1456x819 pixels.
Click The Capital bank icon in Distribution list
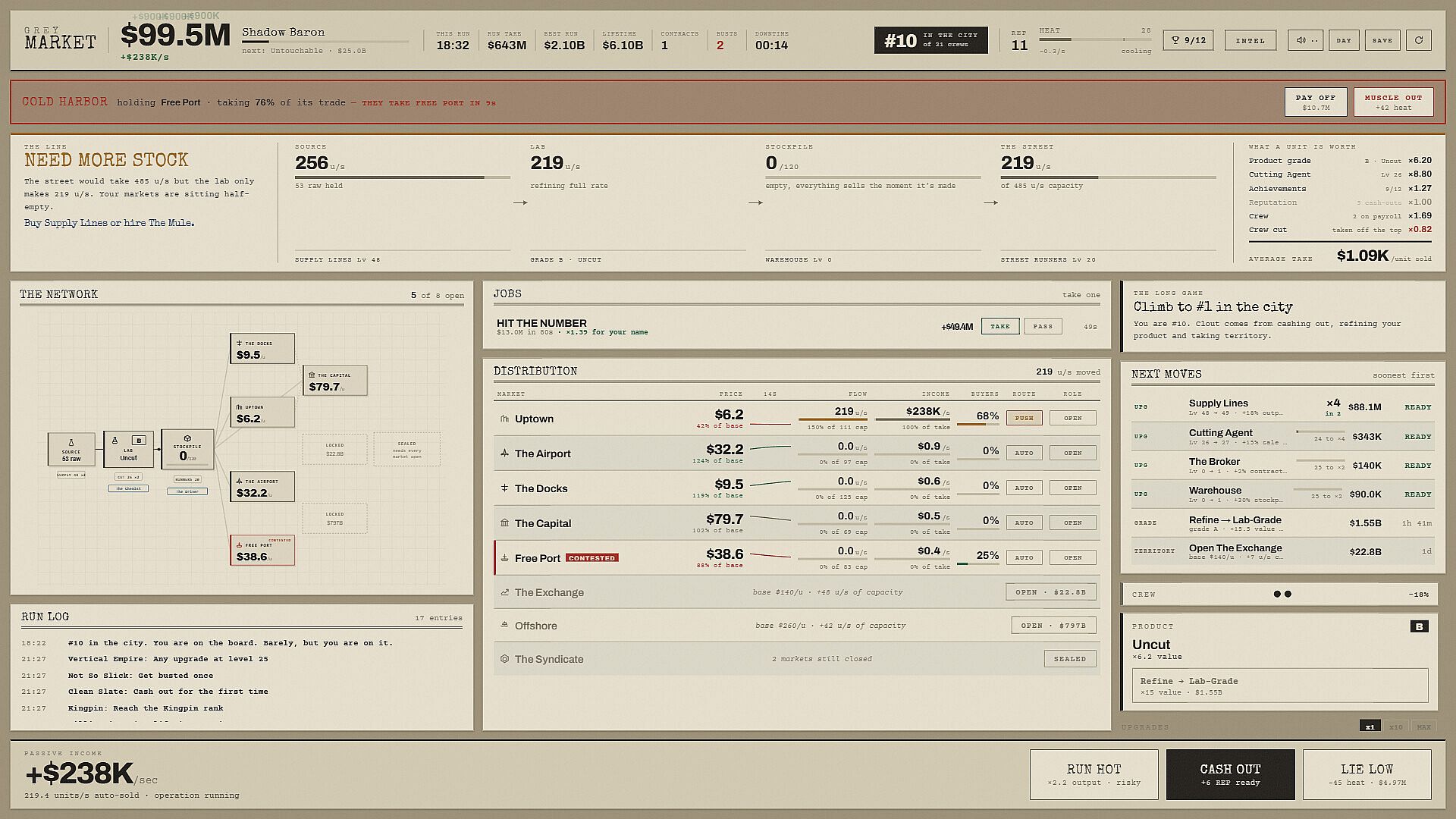click(504, 523)
